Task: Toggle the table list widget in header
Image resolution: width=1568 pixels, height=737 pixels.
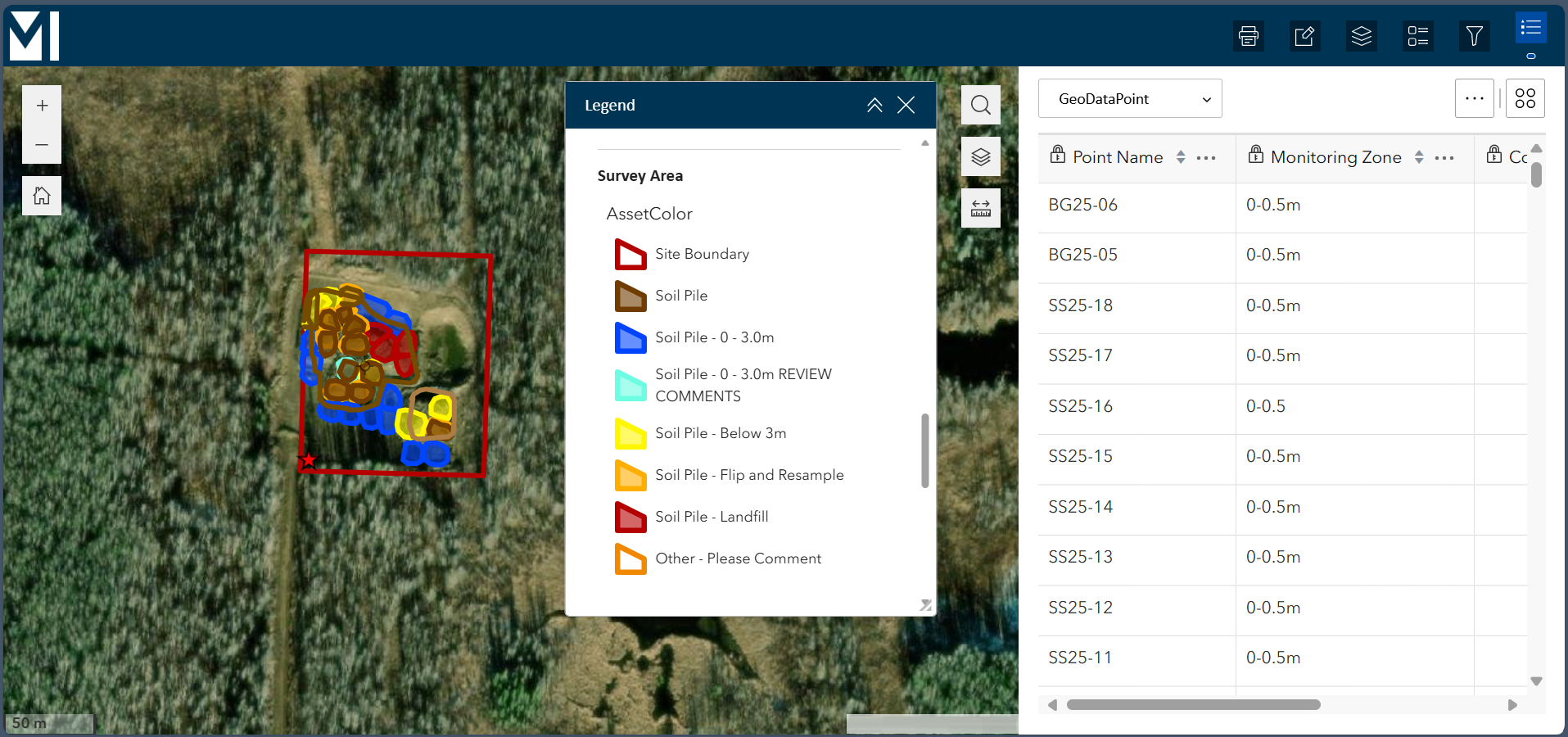Action: click(1530, 29)
